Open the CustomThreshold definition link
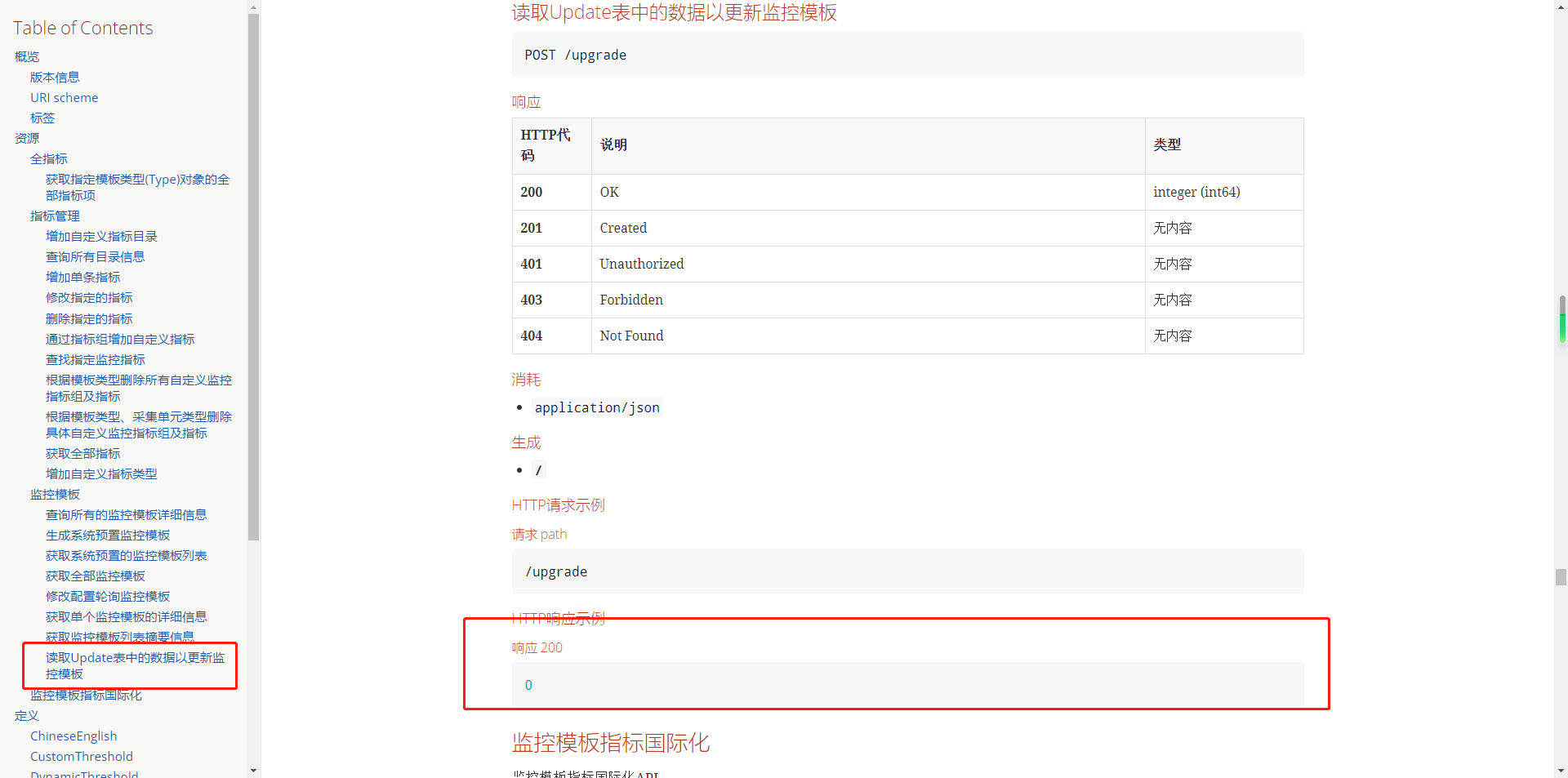 tap(82, 756)
